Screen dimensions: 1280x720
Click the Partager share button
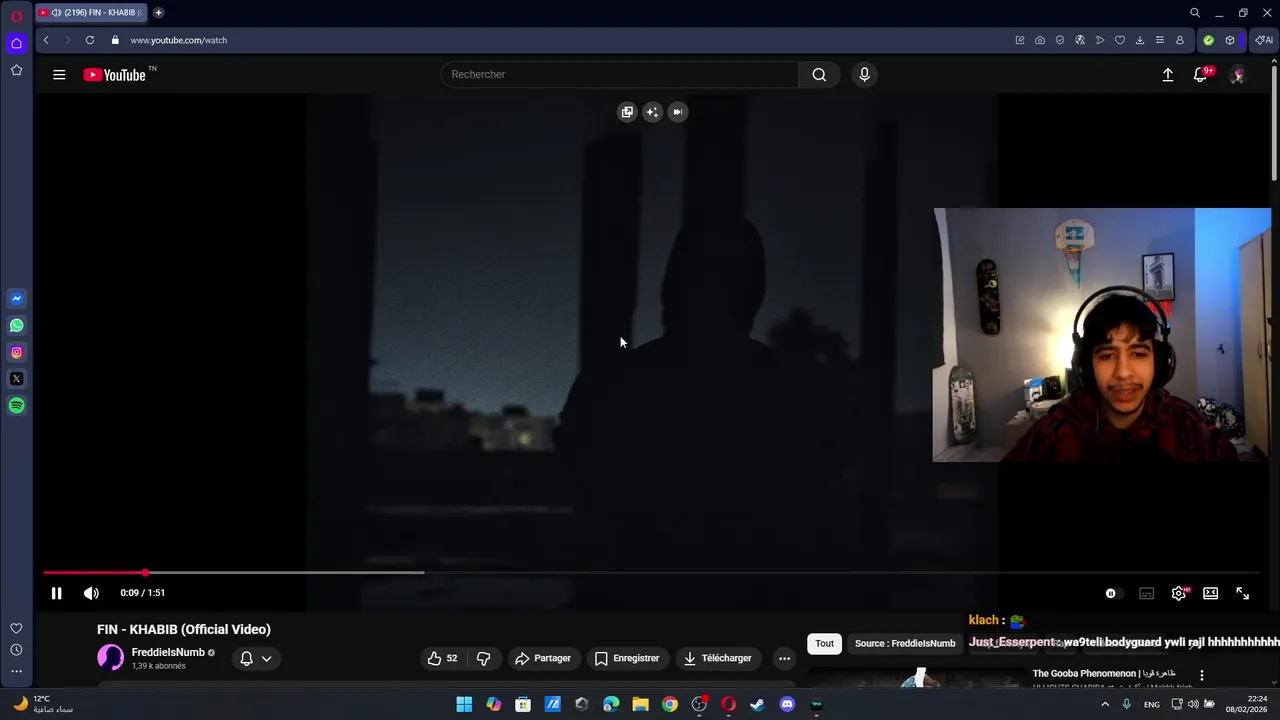(542, 658)
